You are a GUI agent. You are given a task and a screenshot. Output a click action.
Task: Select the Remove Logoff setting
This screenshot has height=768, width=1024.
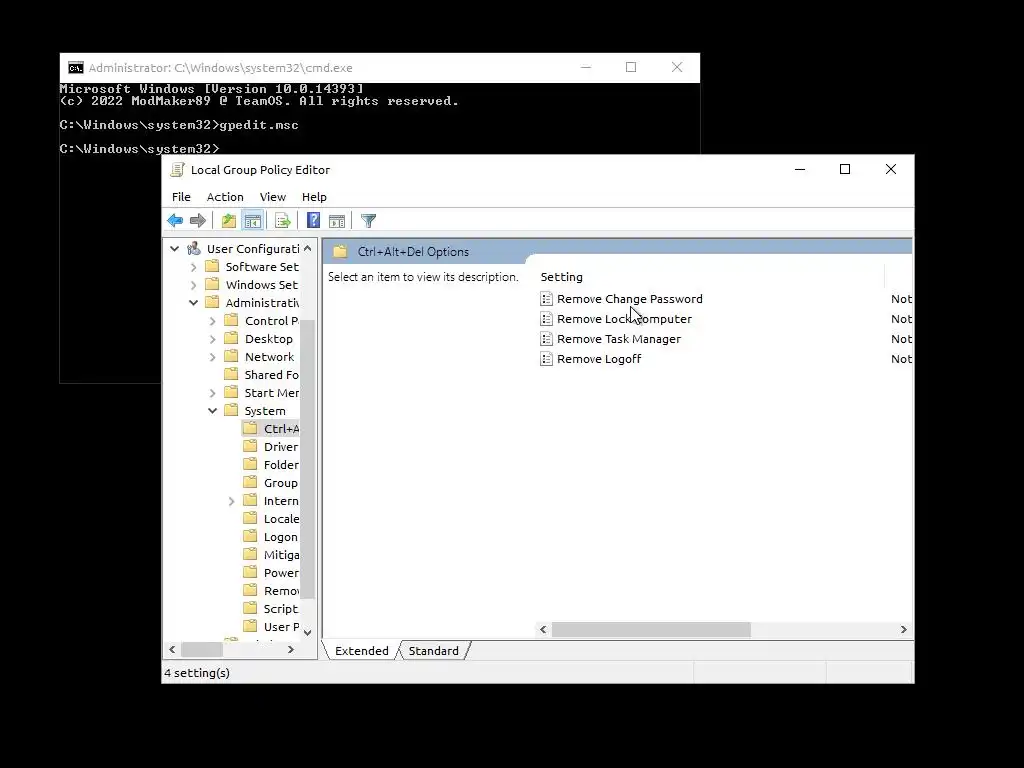click(599, 359)
